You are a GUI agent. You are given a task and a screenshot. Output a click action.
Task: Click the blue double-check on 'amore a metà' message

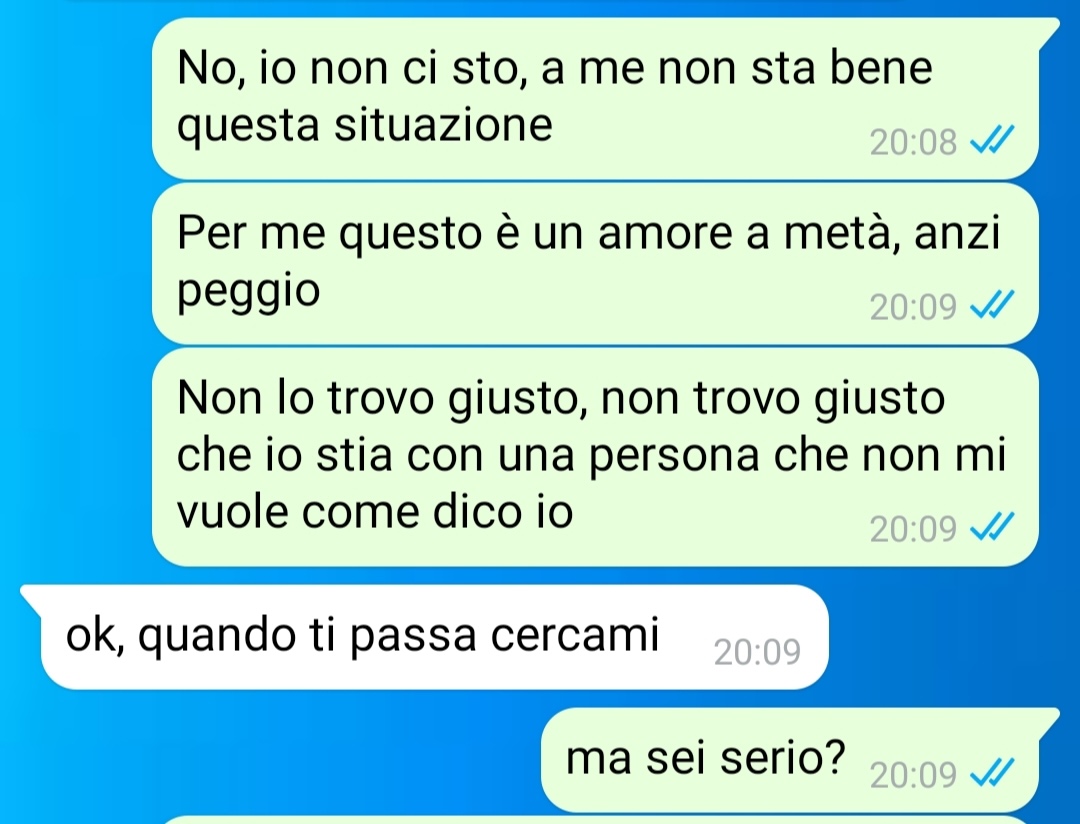[992, 306]
